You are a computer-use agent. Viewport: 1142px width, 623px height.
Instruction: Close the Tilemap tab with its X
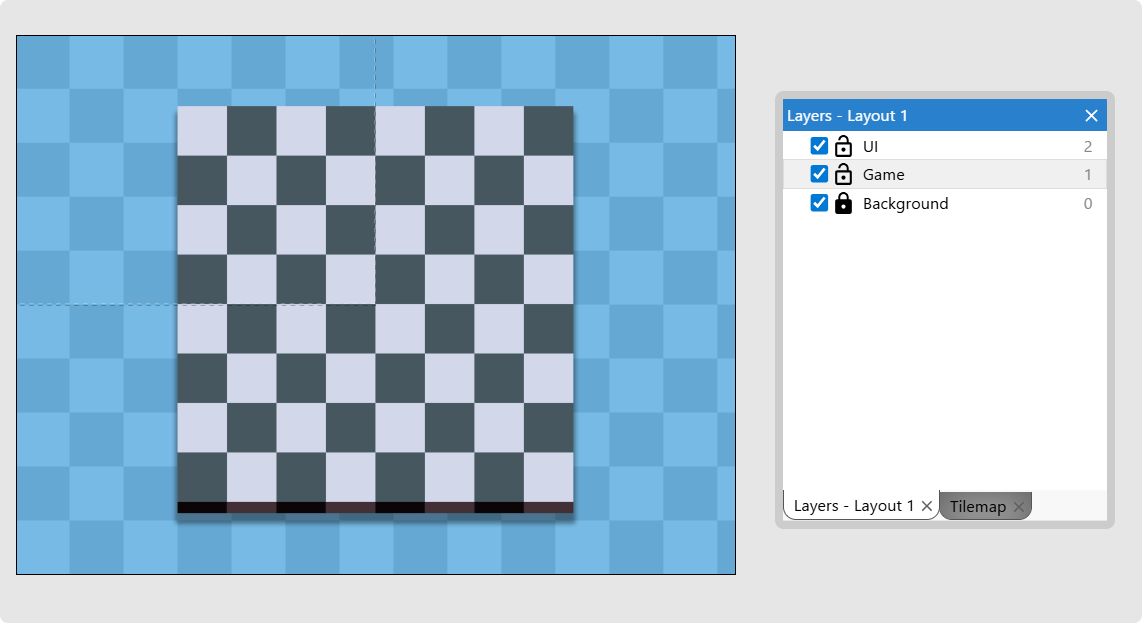pos(1018,507)
